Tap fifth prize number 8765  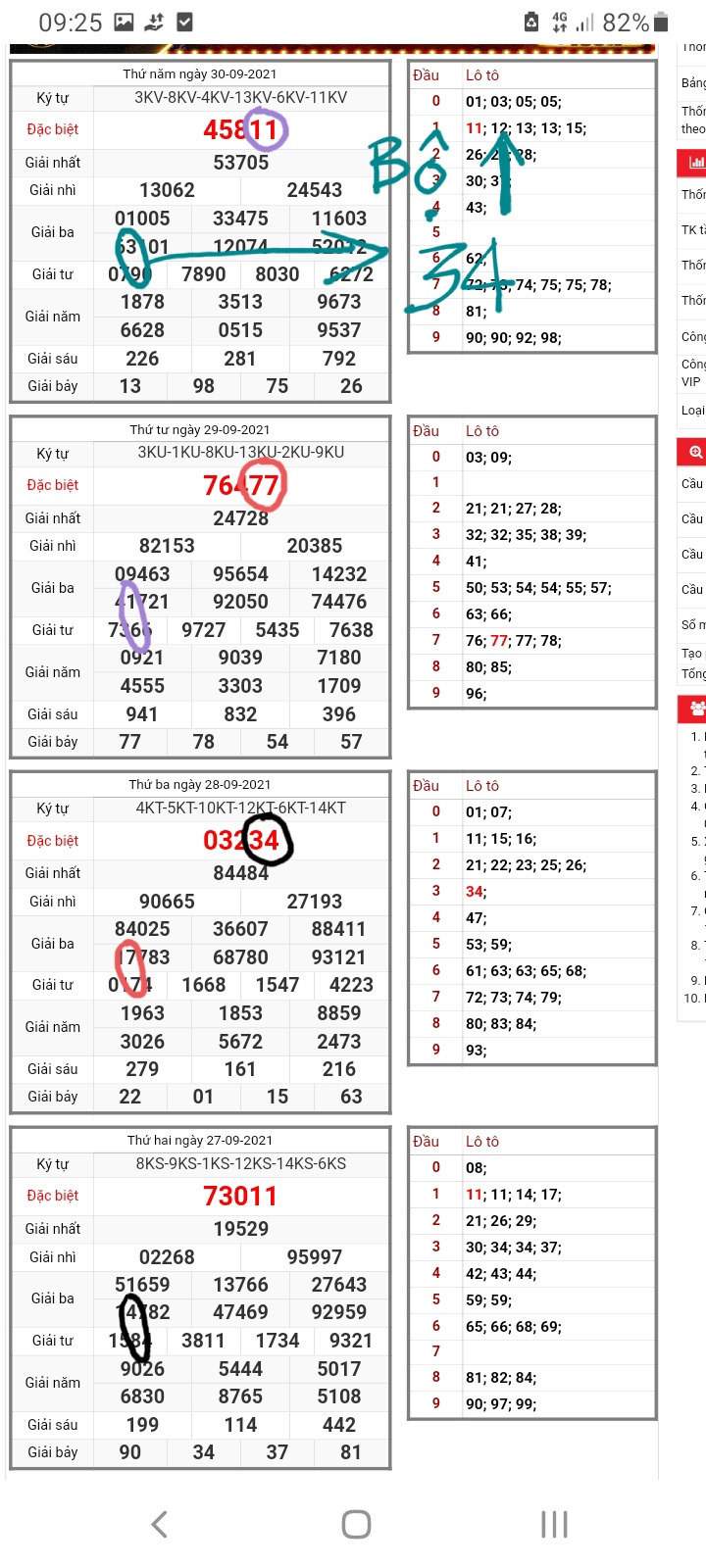click(241, 1396)
